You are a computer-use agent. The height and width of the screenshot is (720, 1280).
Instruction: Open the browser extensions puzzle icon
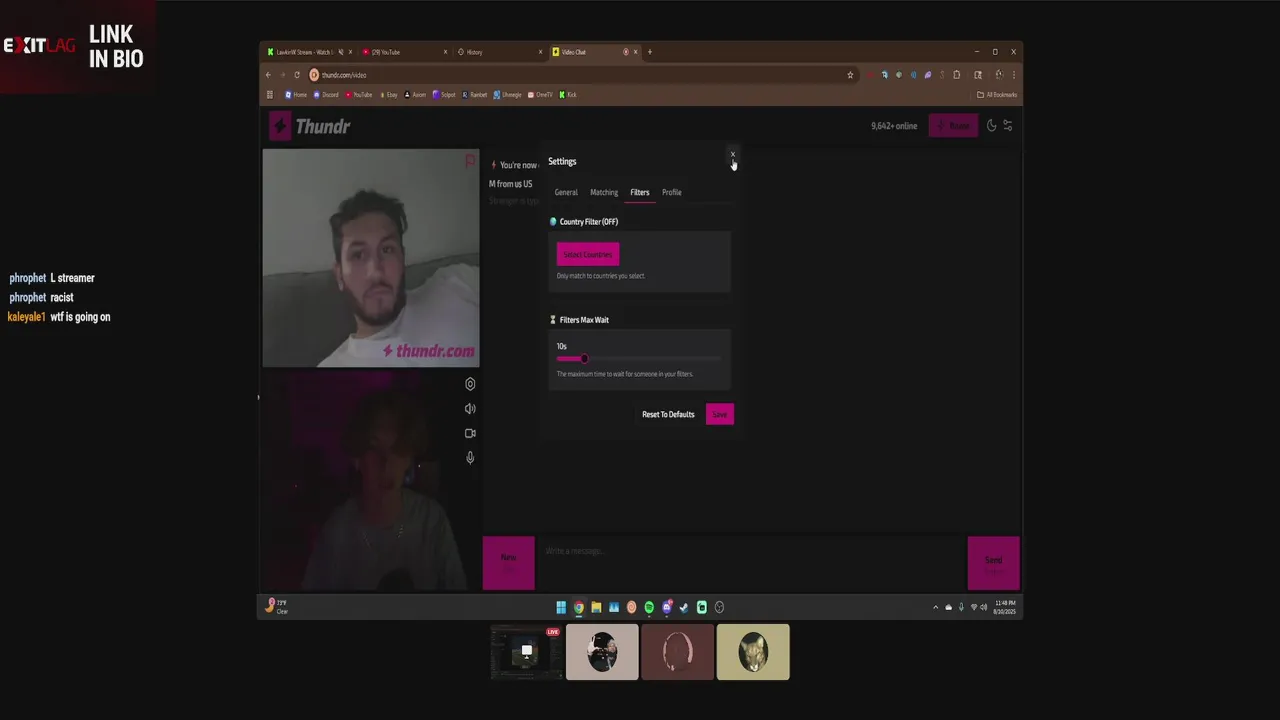pyautogui.click(x=957, y=75)
